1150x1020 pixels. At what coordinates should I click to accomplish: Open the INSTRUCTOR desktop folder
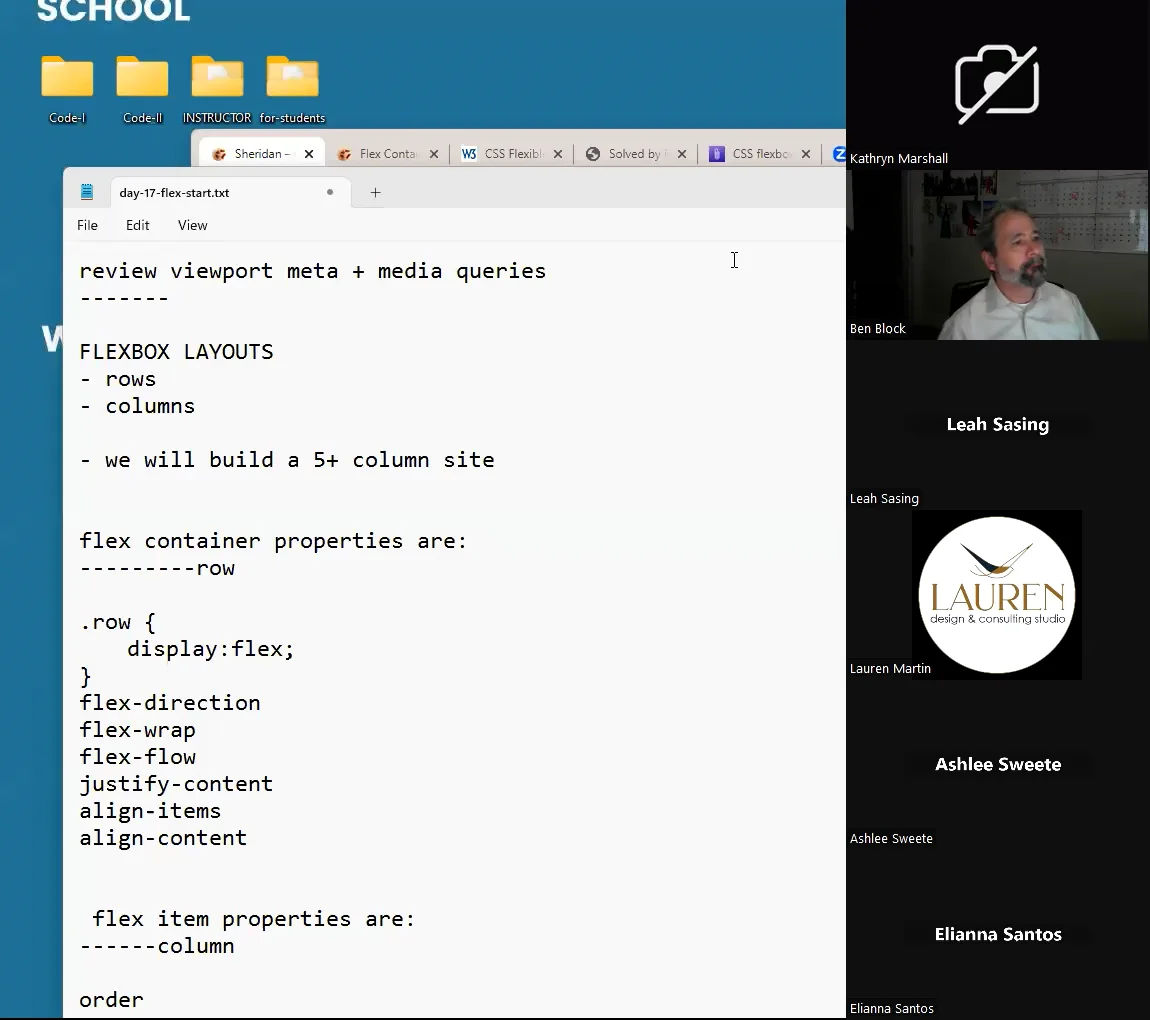[217, 89]
